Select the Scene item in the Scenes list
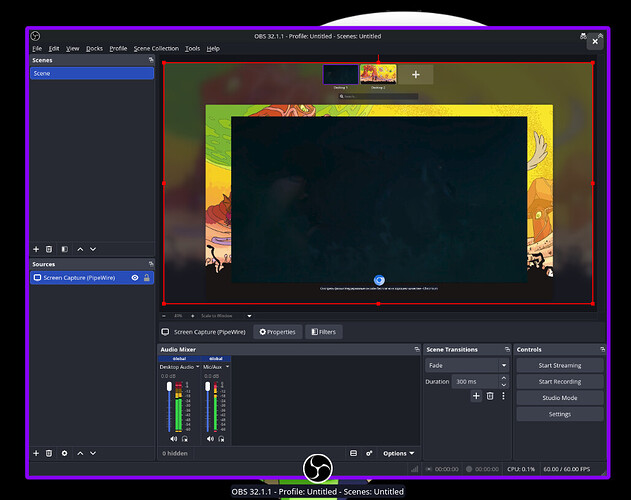 [92, 73]
